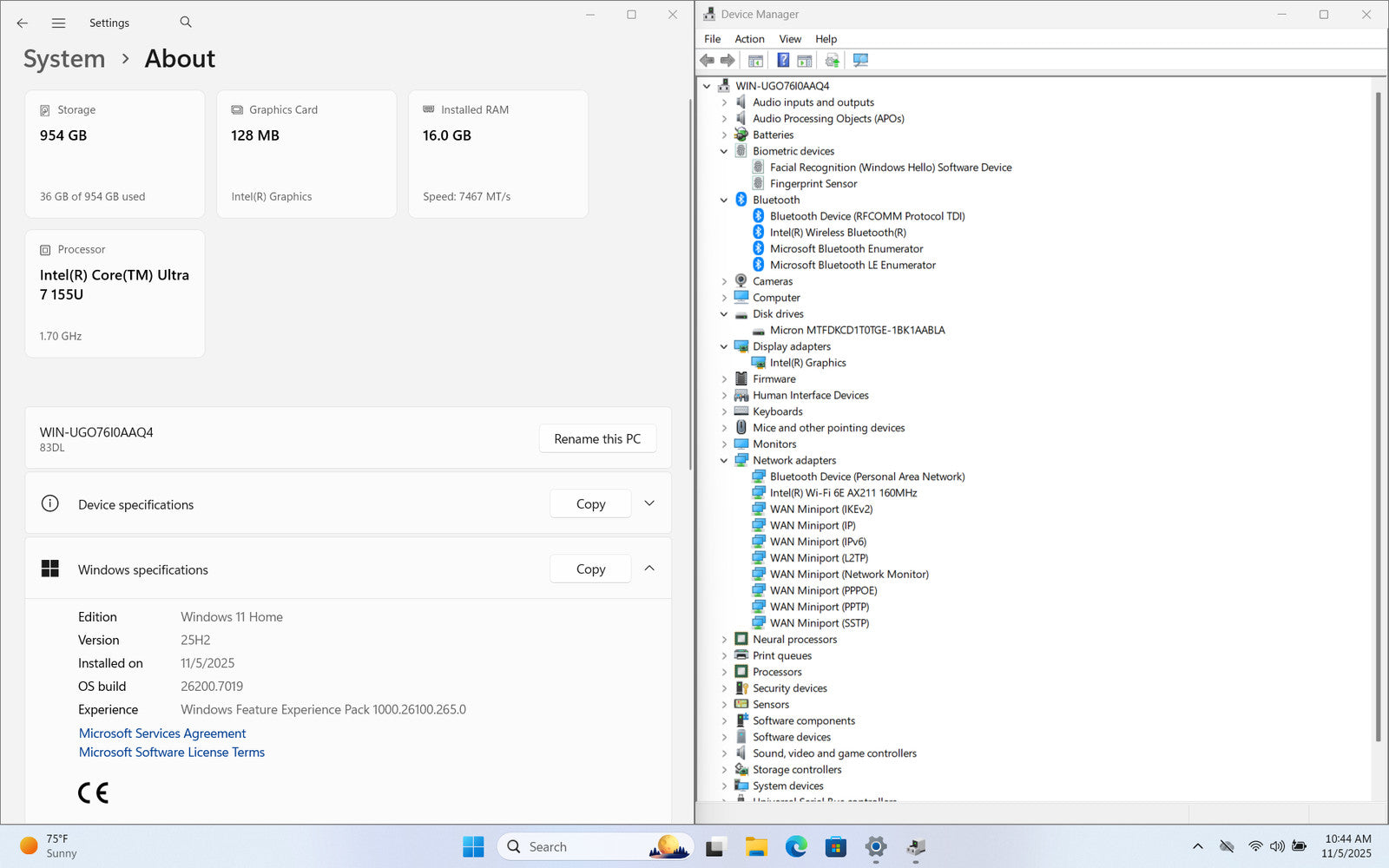Expand the Device specifications section chevron
Screen dimensions: 1389x868
point(649,503)
